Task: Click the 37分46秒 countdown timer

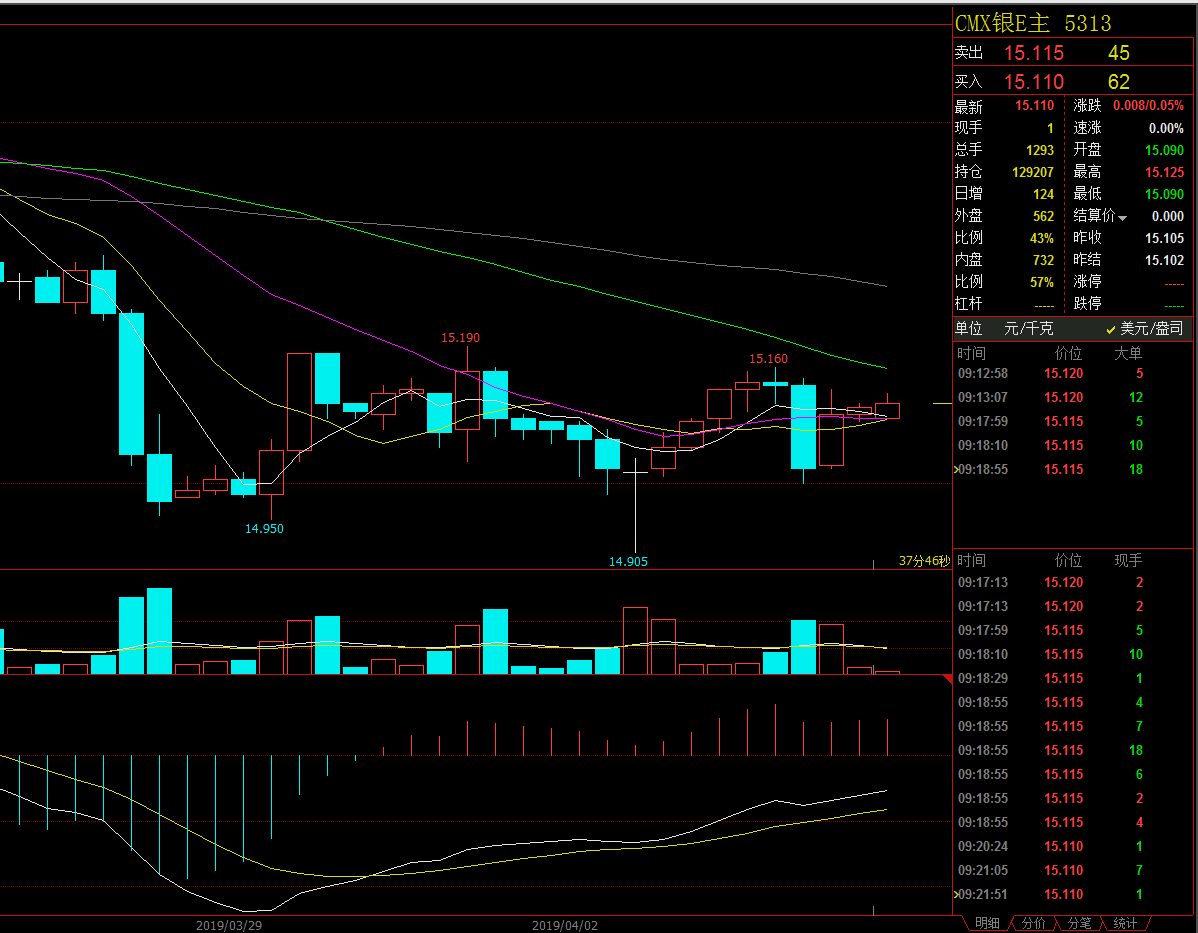Action: point(923,562)
